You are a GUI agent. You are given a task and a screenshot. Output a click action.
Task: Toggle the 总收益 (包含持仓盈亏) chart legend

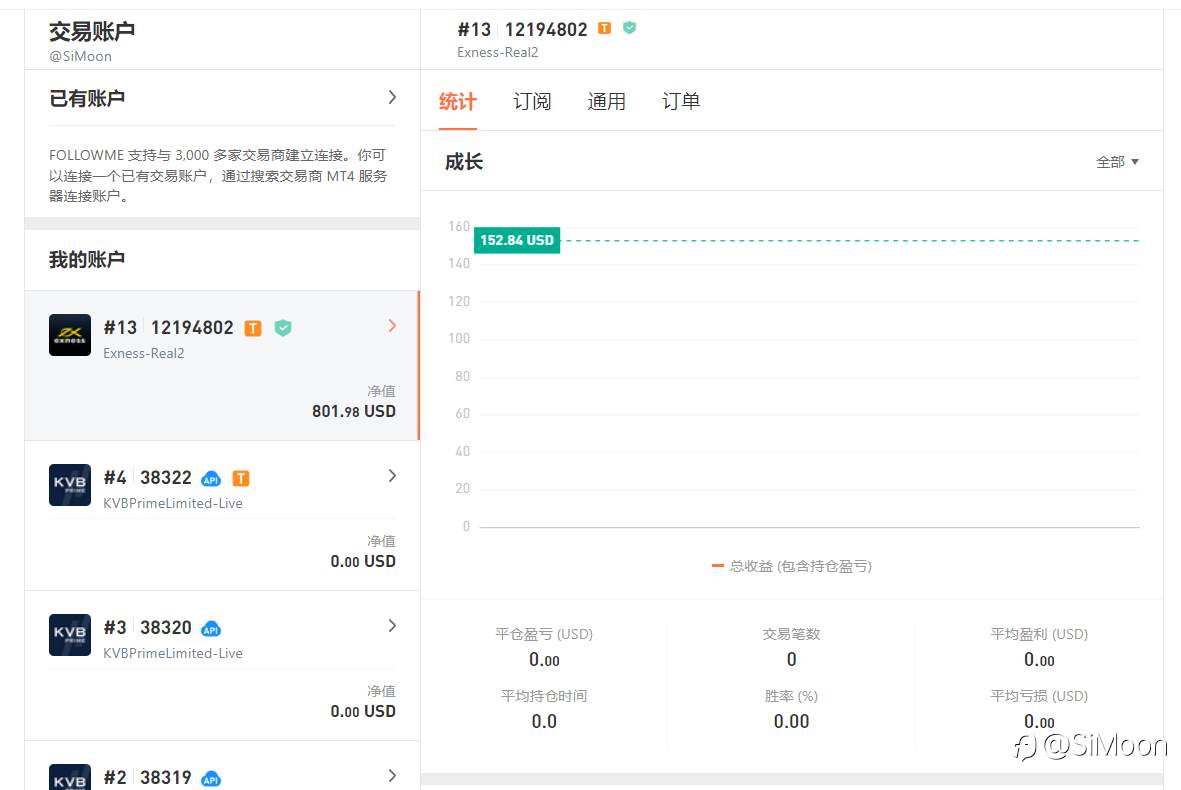click(792, 566)
